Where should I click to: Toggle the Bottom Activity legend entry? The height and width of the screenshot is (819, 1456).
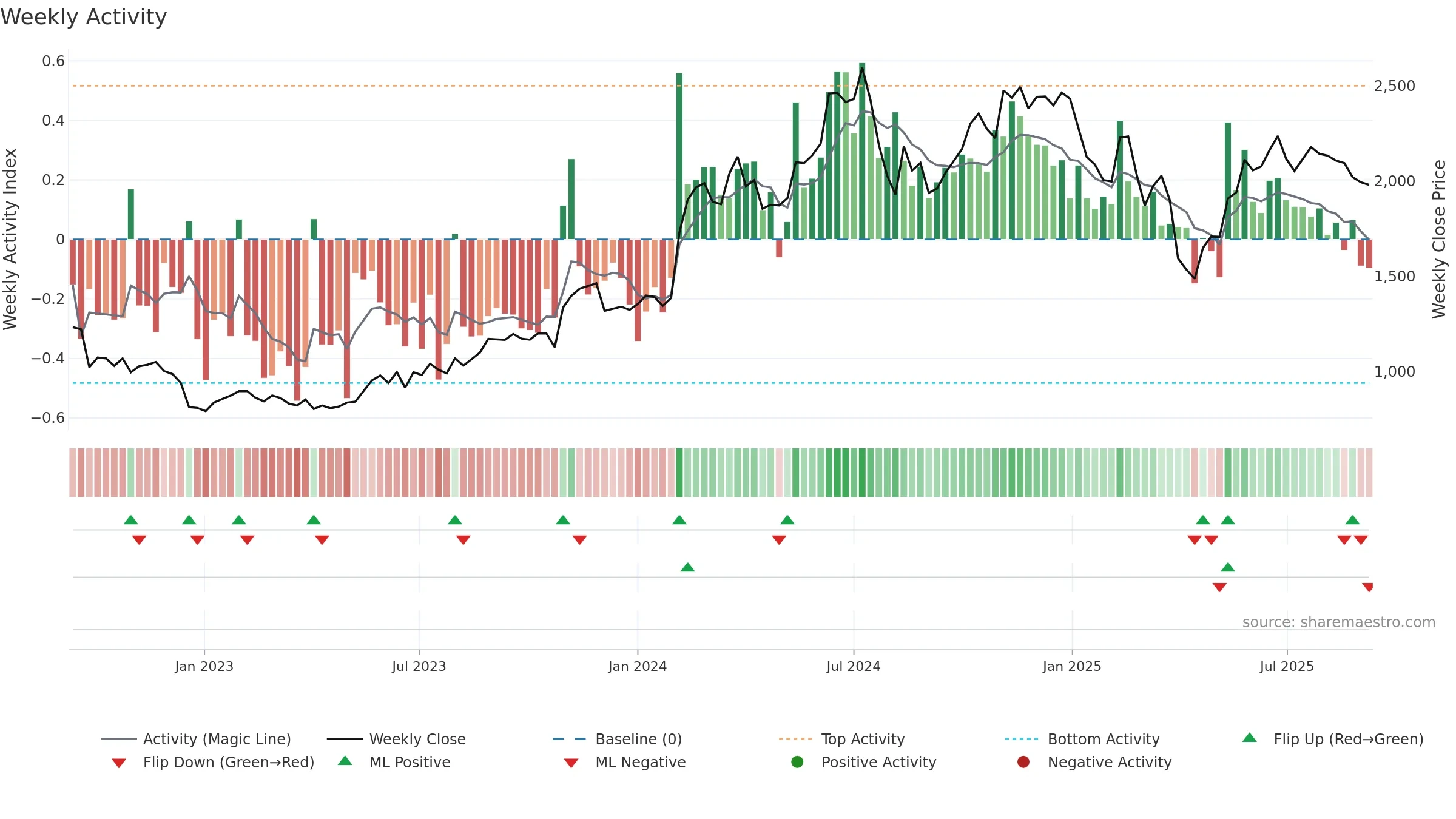1082,739
